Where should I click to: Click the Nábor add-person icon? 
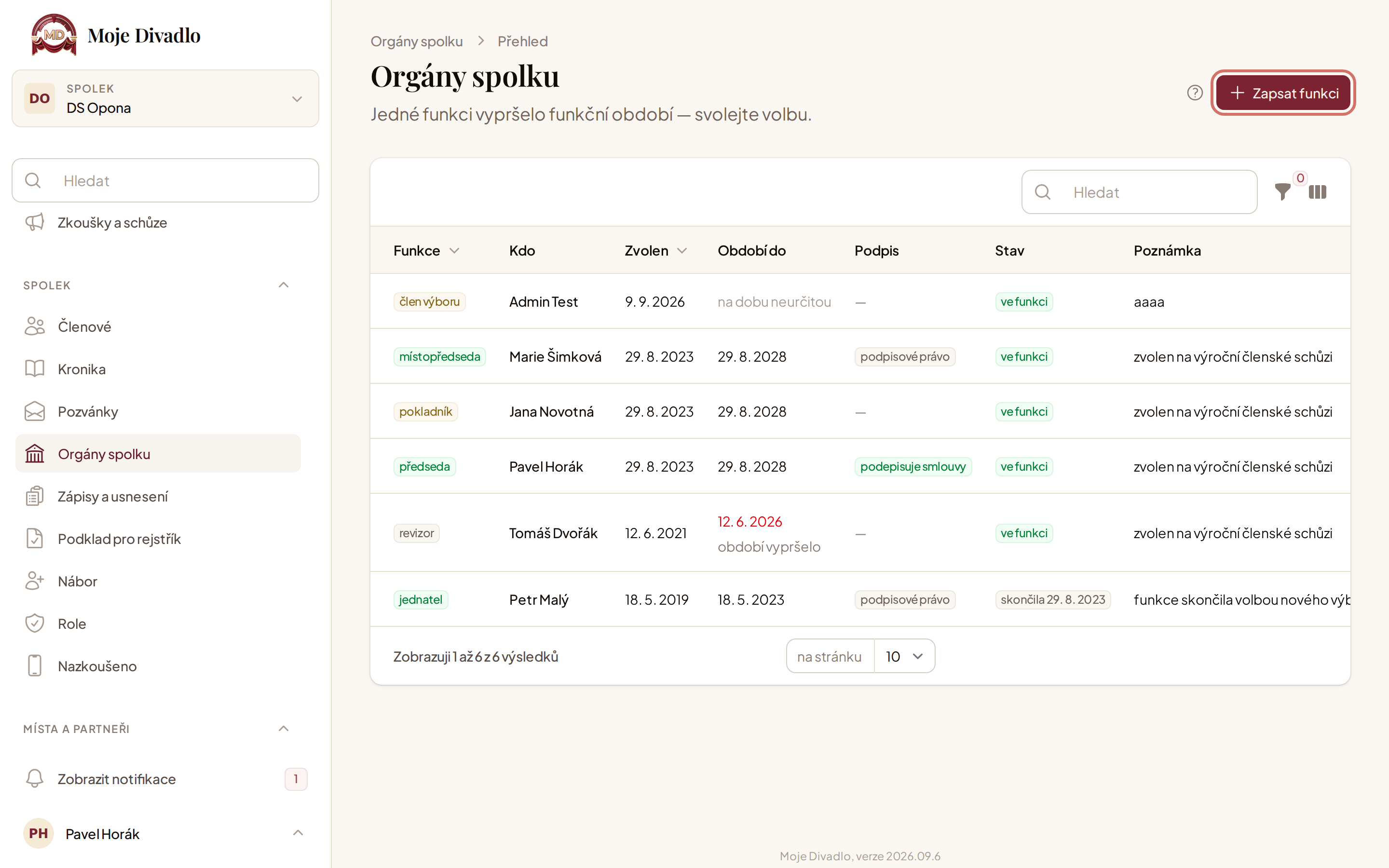pyautogui.click(x=34, y=581)
